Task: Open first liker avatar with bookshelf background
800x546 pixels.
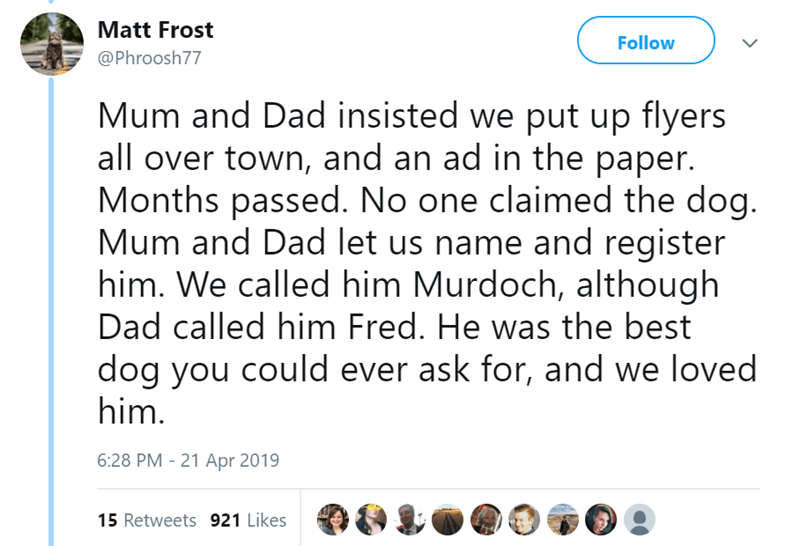Action: tap(334, 519)
